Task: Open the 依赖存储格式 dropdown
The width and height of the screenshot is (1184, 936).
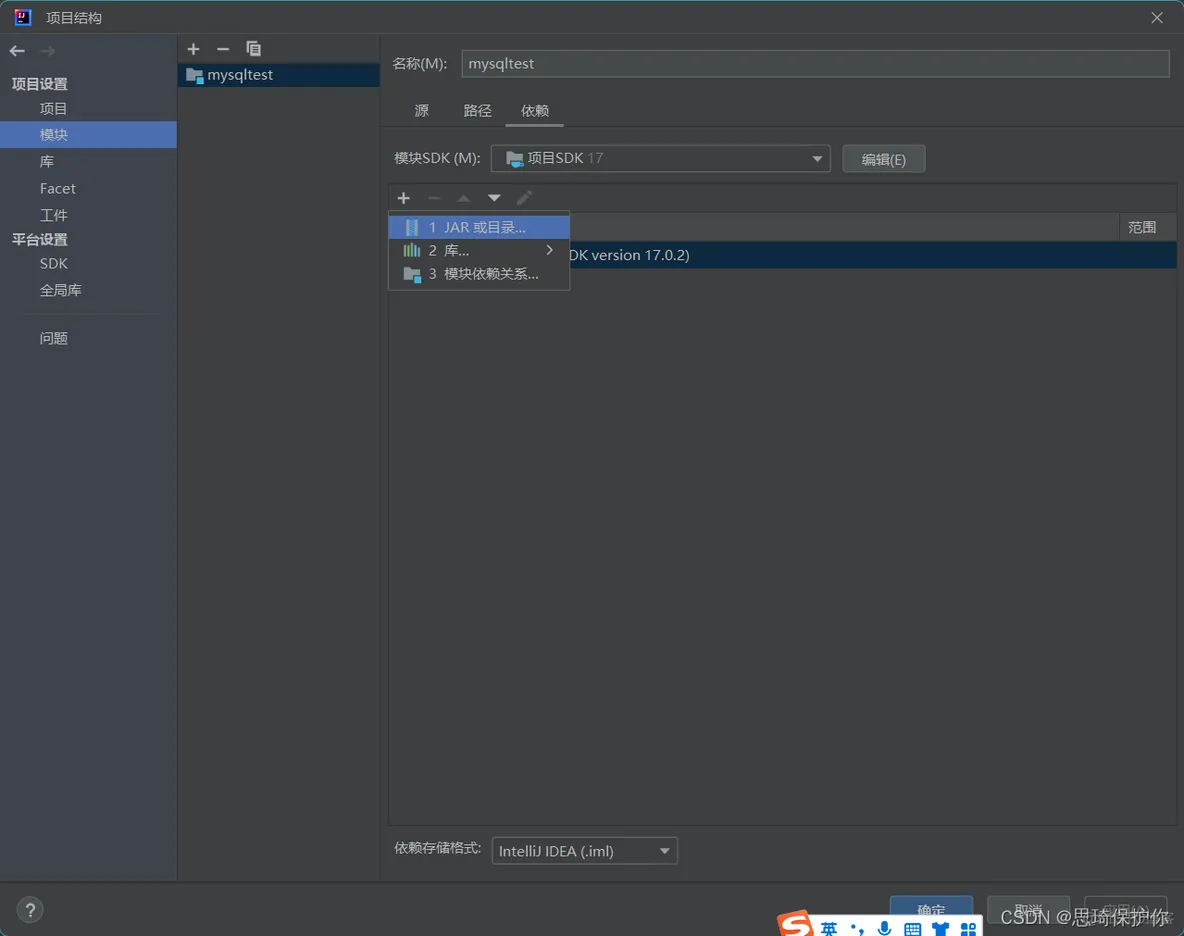Action: [x=584, y=851]
